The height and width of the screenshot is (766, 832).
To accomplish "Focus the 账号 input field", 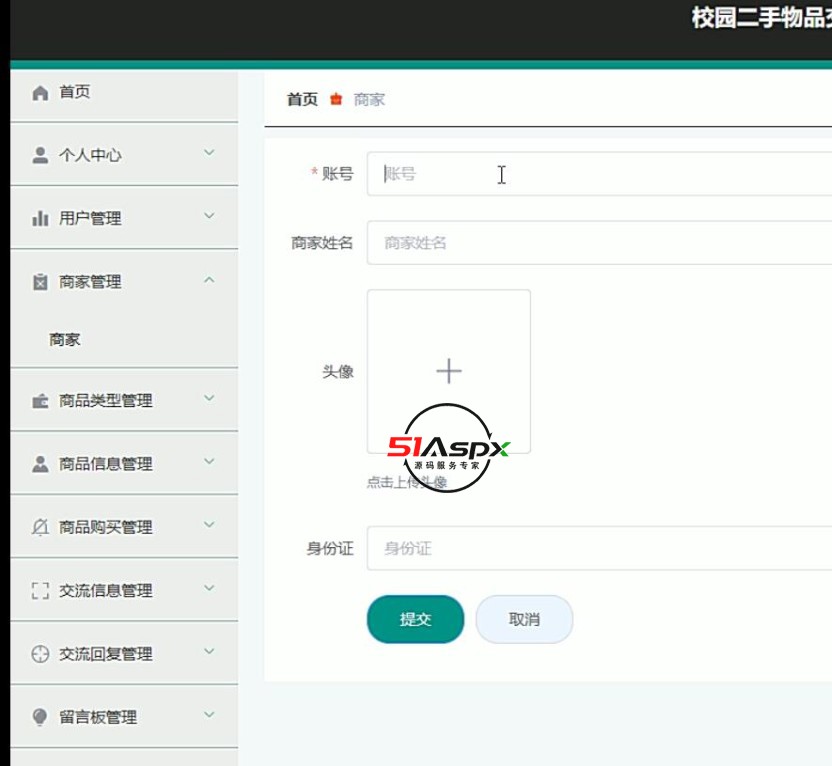I will [600, 173].
